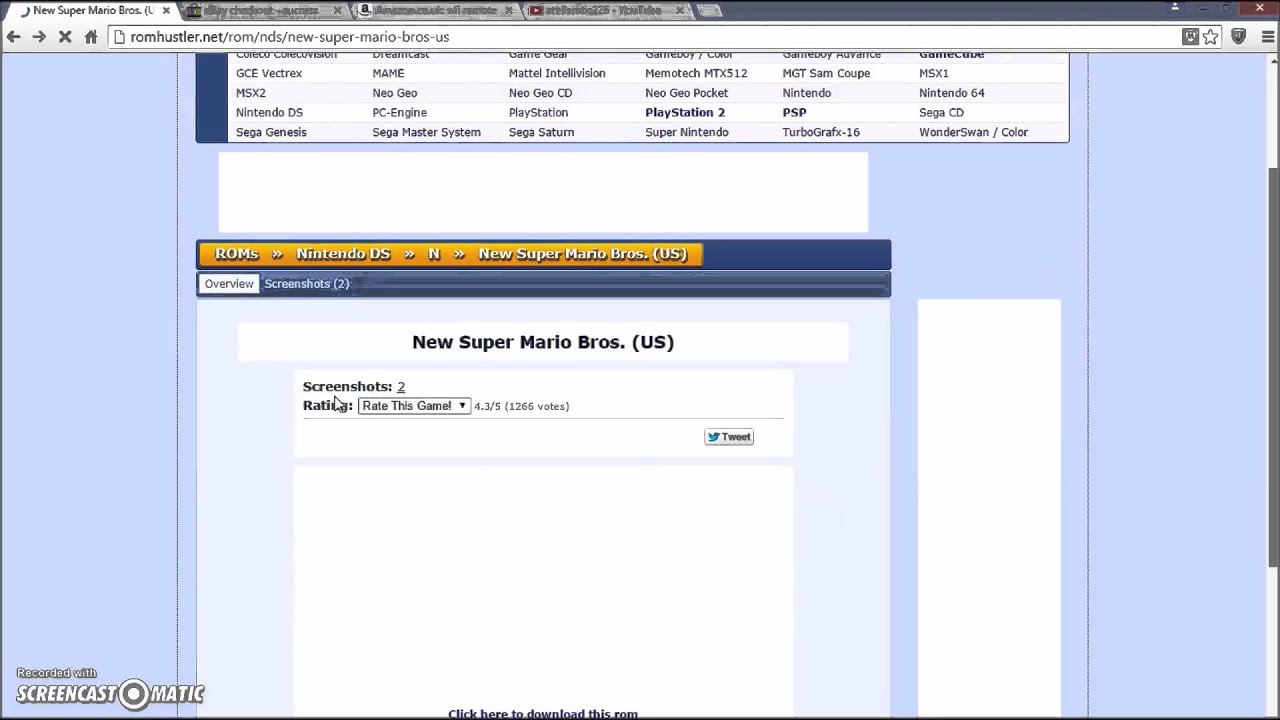
Task: Bookmark this page with the star icon
Action: [x=1211, y=37]
